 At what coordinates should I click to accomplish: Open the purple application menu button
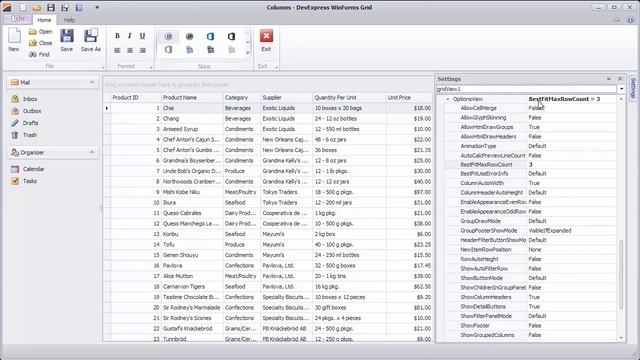pos(18,19)
